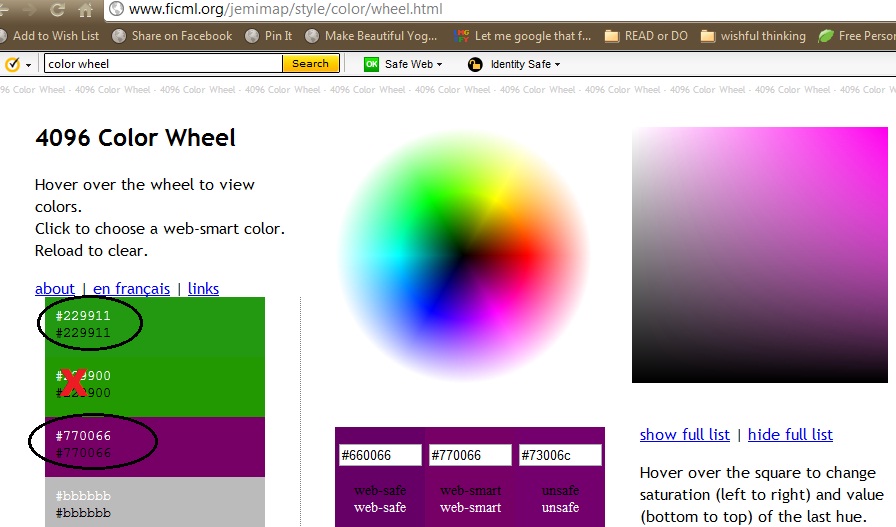Open the READ or DO bookmarks folder
896x527 pixels.
pos(646,36)
